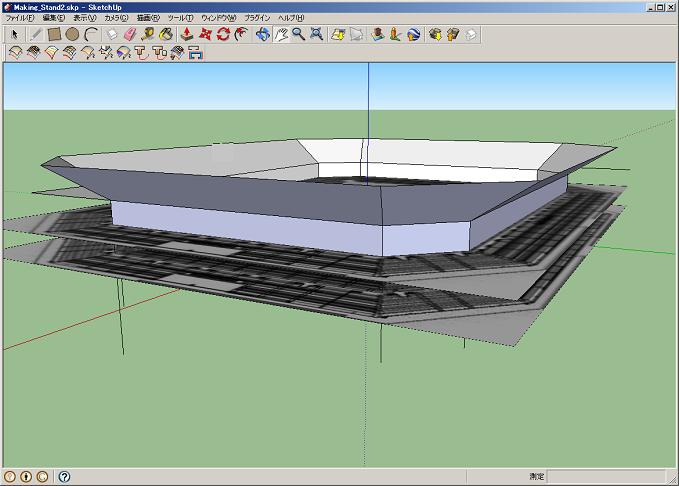679x486 pixels.
Task: Open the ウィンドウ (Window) menu
Action: (217, 18)
